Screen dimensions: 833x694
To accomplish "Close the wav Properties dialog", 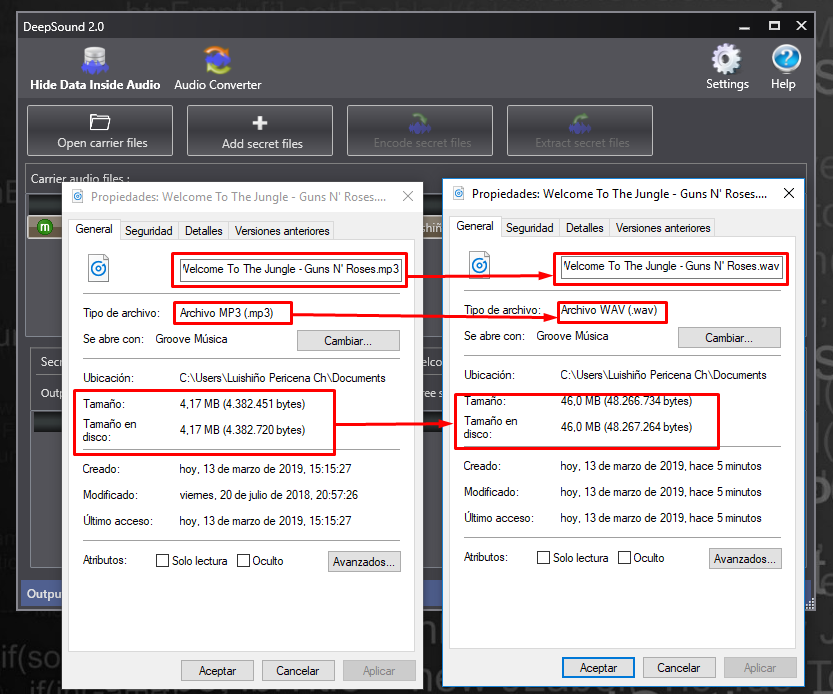I will point(789,193).
